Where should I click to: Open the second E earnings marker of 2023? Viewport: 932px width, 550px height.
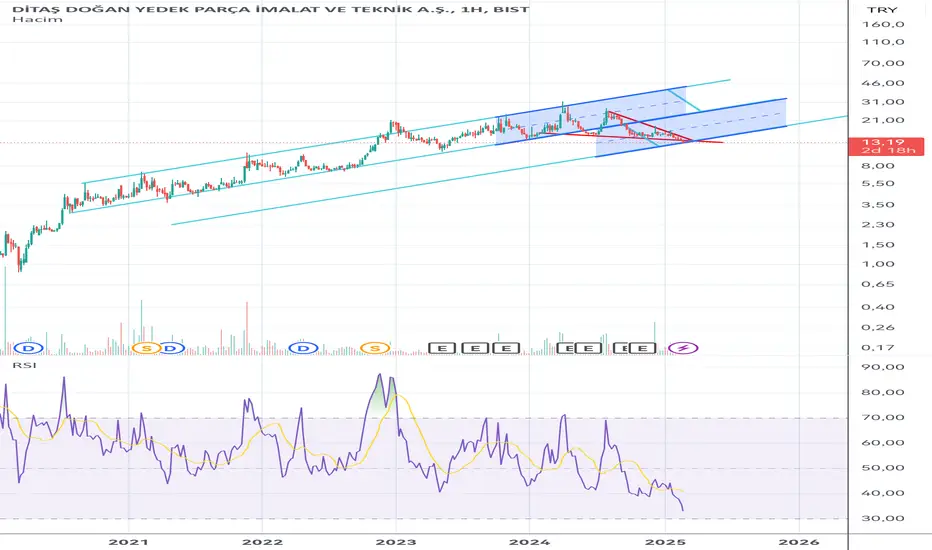pos(475,348)
